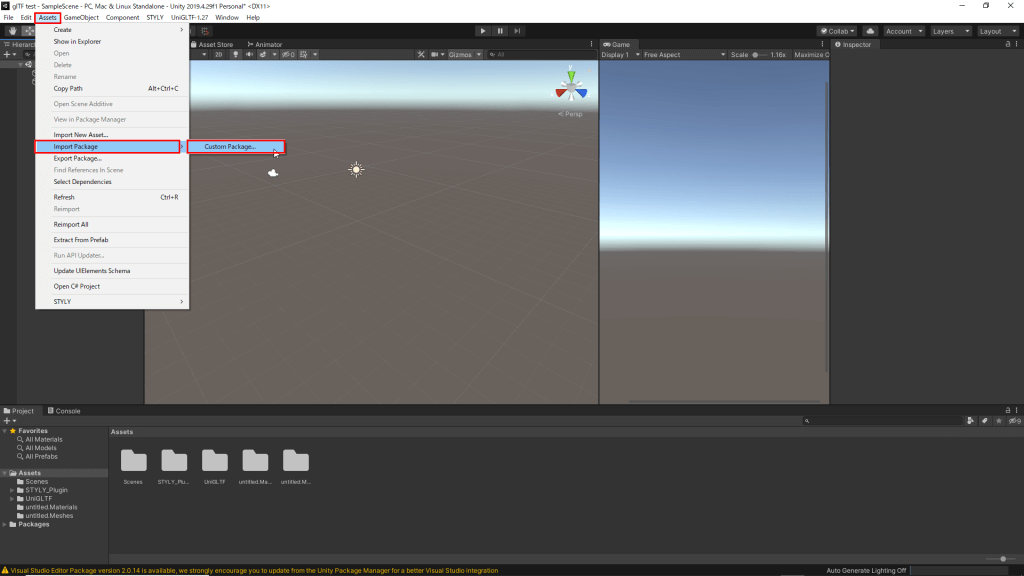Toggle scene lighting with the bulb icon
The height and width of the screenshot is (576, 1024).
pyautogui.click(x=236, y=54)
